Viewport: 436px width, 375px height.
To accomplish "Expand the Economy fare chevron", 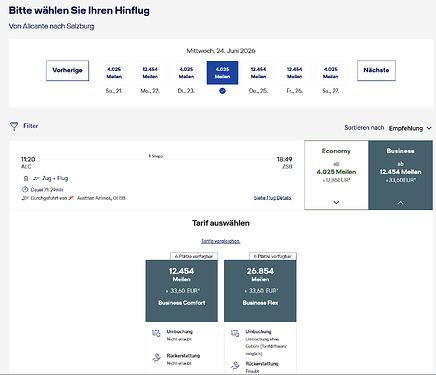I will [336, 202].
